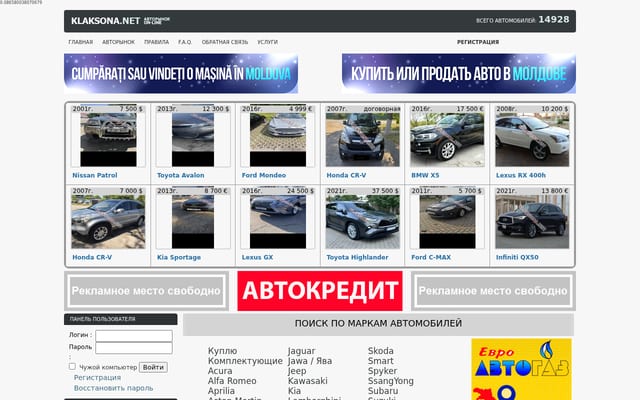Select the Spyker brand link

[x=382, y=371]
